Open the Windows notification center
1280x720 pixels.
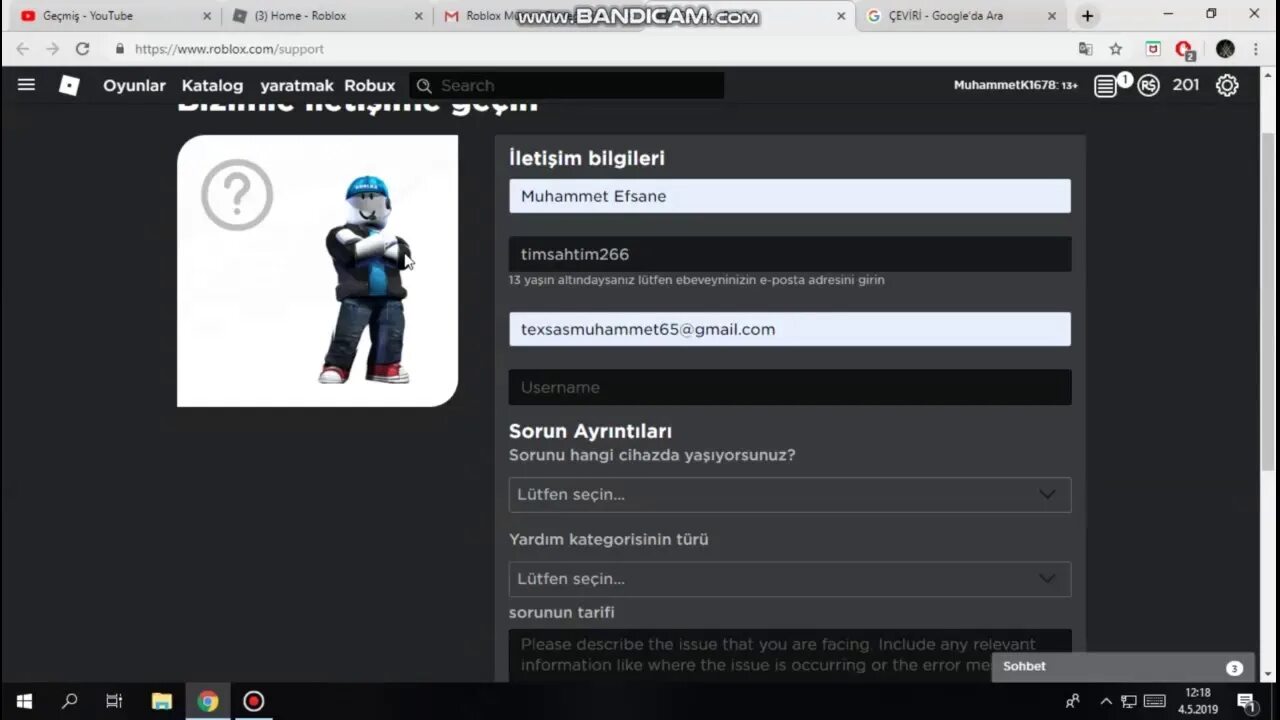pyautogui.click(x=1246, y=701)
